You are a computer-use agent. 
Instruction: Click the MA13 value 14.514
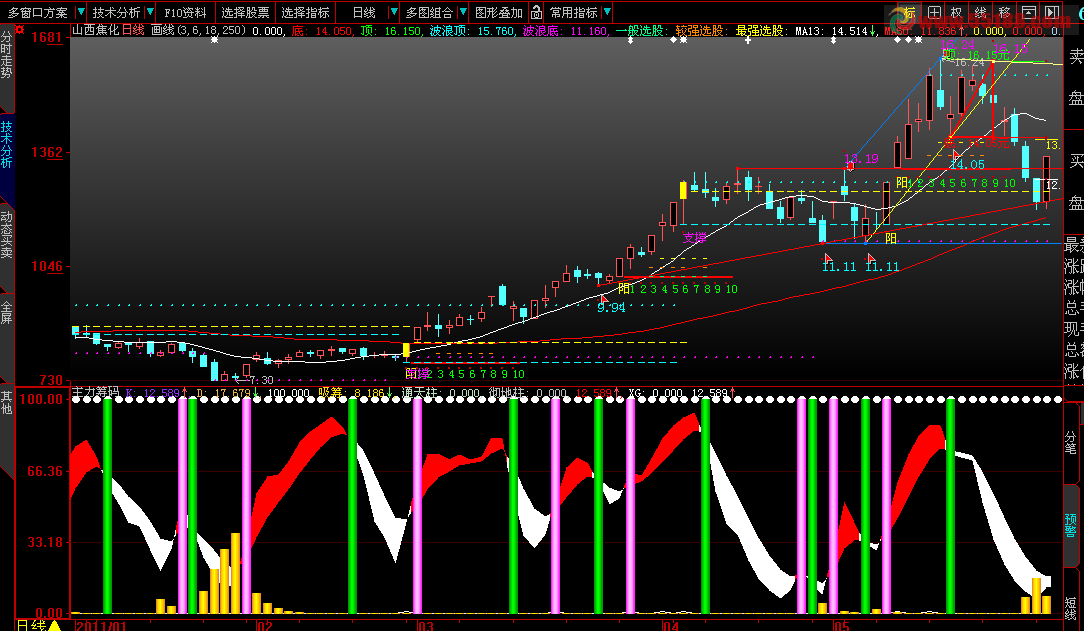coord(850,31)
